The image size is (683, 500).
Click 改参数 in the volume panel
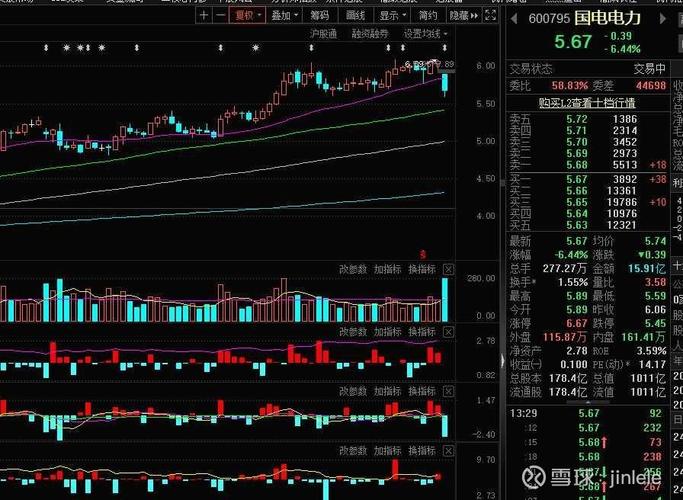(353, 270)
